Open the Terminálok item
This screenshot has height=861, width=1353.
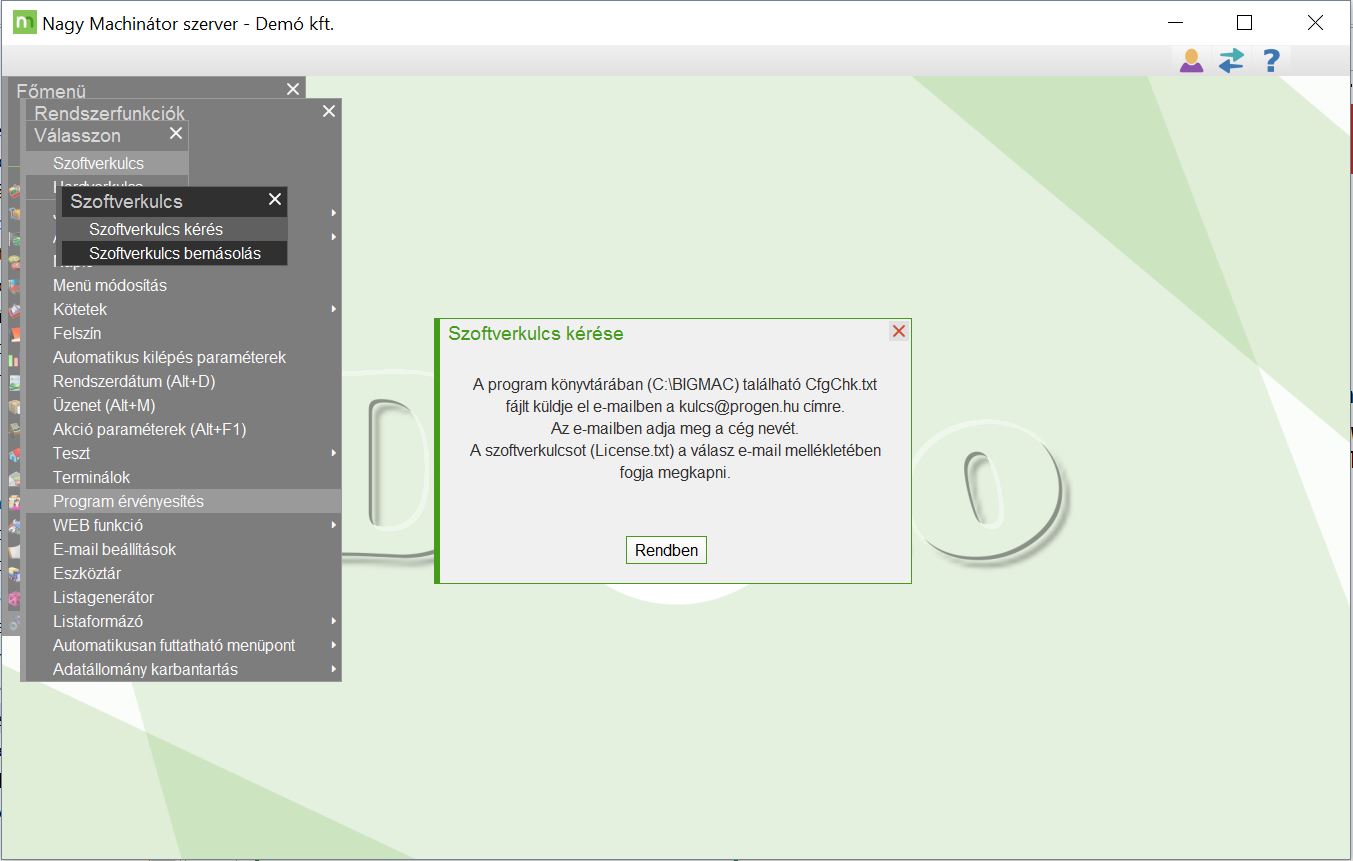pos(181,477)
